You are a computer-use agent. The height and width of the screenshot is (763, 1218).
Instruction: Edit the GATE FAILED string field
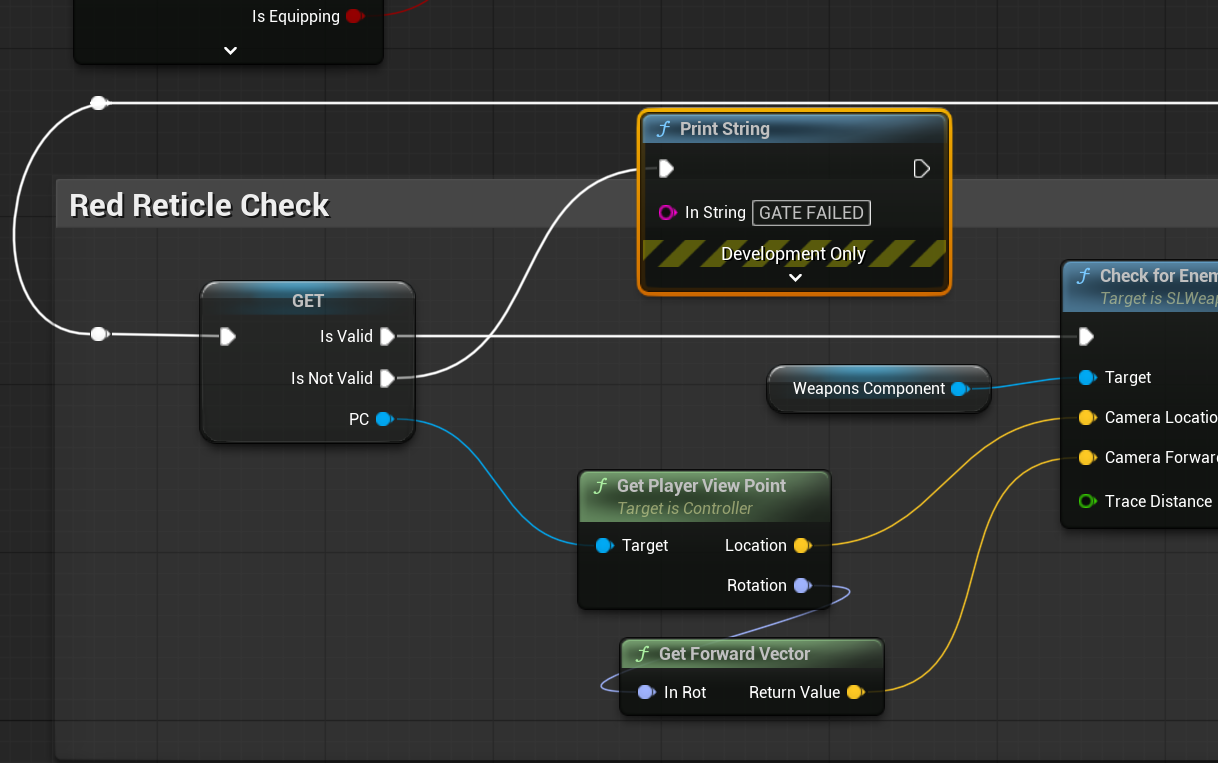point(811,212)
